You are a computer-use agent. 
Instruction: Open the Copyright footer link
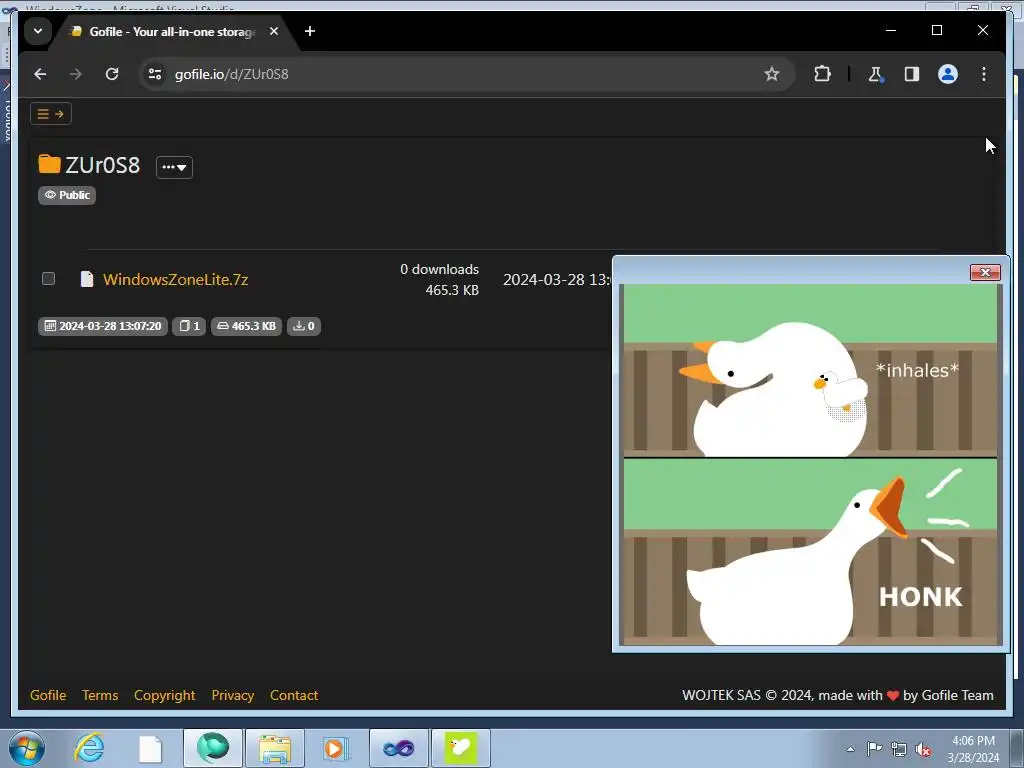point(165,696)
